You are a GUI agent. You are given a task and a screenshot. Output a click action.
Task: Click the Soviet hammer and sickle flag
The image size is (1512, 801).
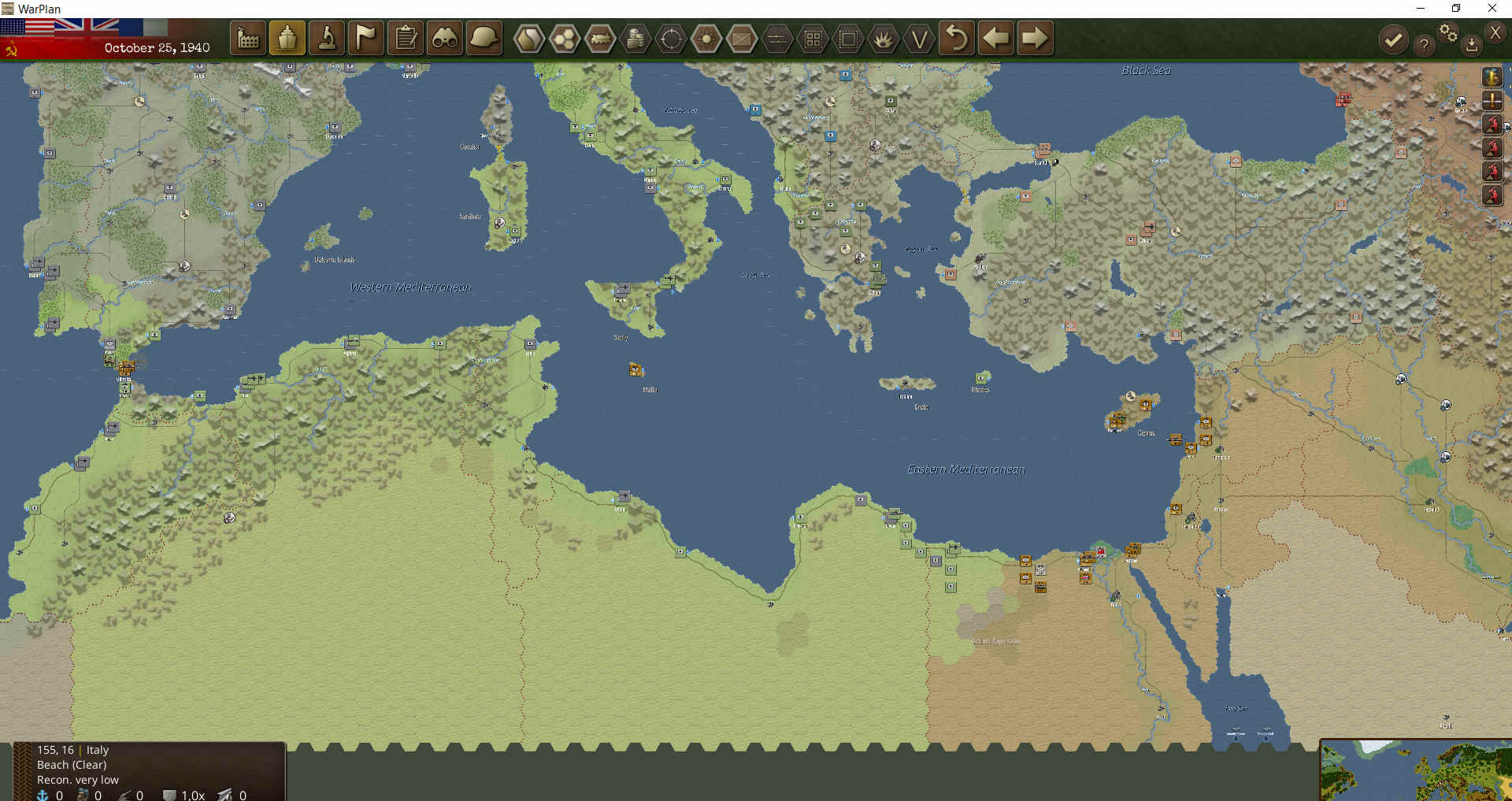[x=12, y=50]
